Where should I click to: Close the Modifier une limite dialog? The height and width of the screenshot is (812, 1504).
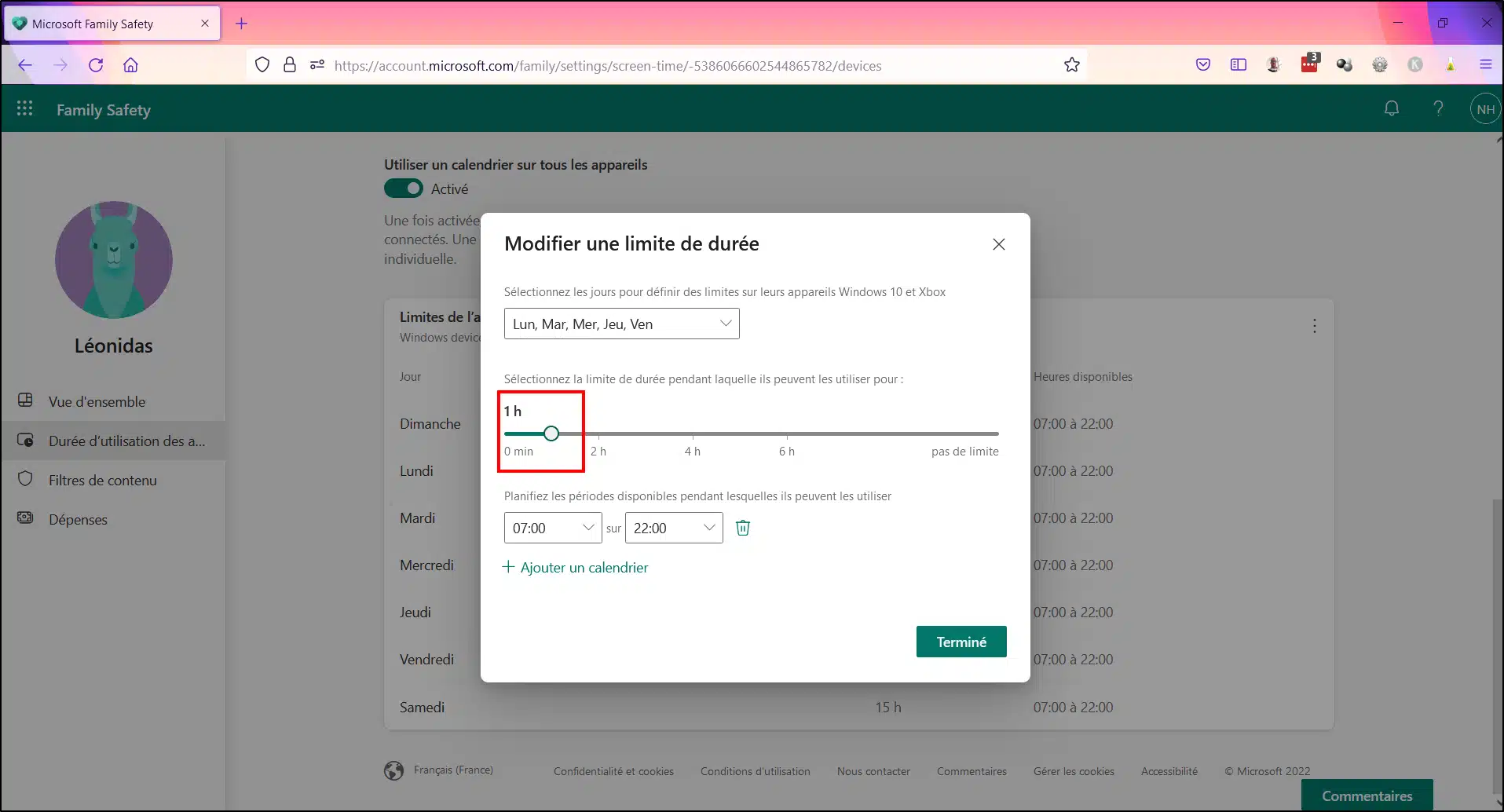pyautogui.click(x=999, y=244)
